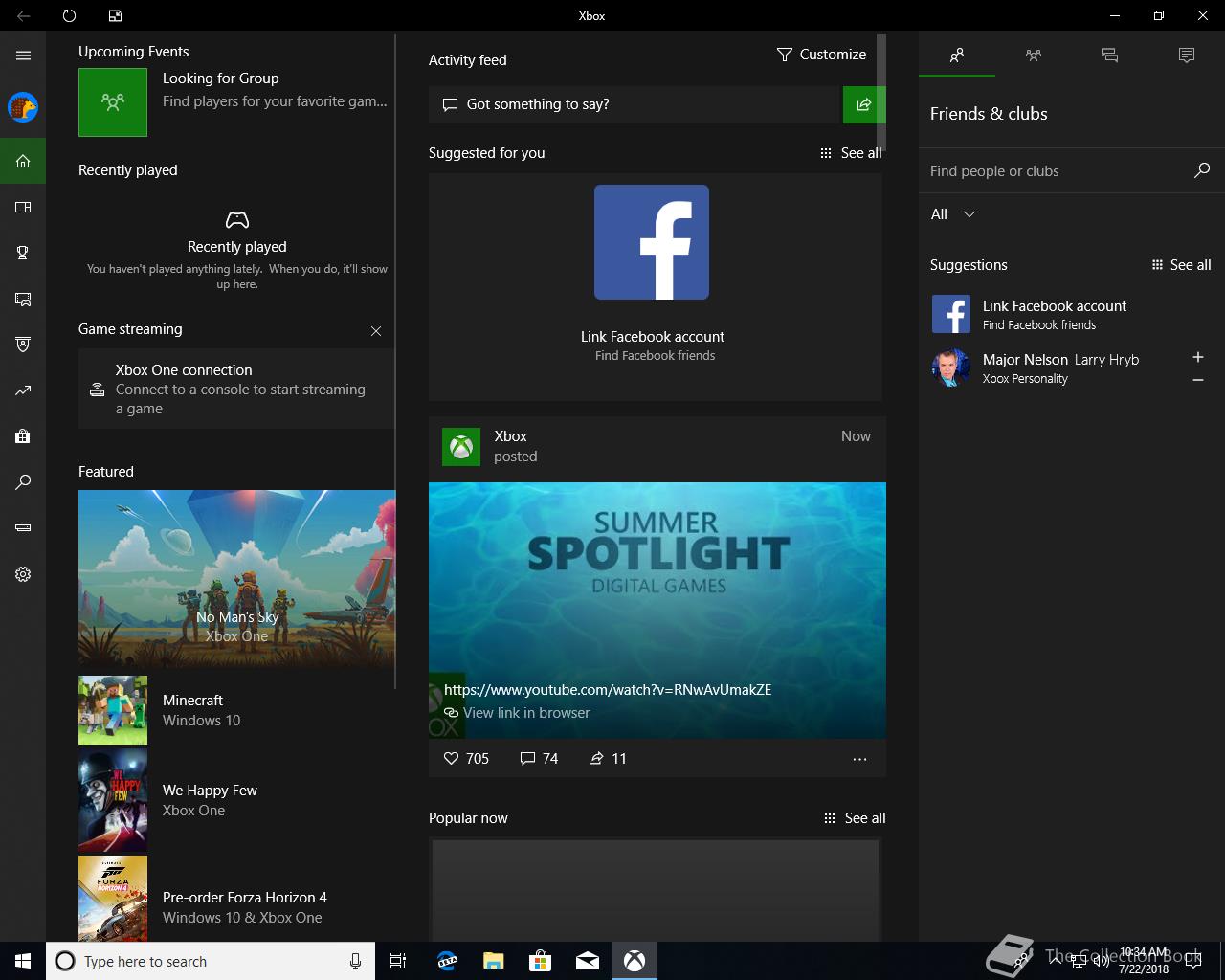
Task: Click activity feed scrollbar
Action: 881,92
